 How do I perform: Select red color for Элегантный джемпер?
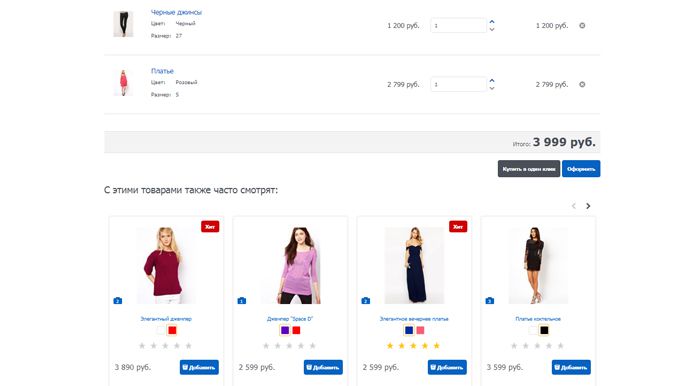(172, 330)
